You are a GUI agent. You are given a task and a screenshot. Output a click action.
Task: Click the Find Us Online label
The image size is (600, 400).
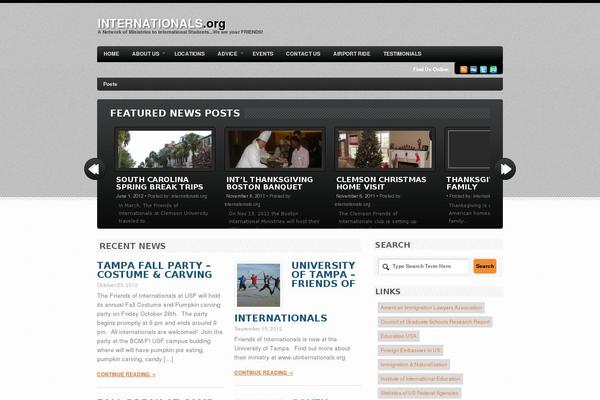pos(430,69)
